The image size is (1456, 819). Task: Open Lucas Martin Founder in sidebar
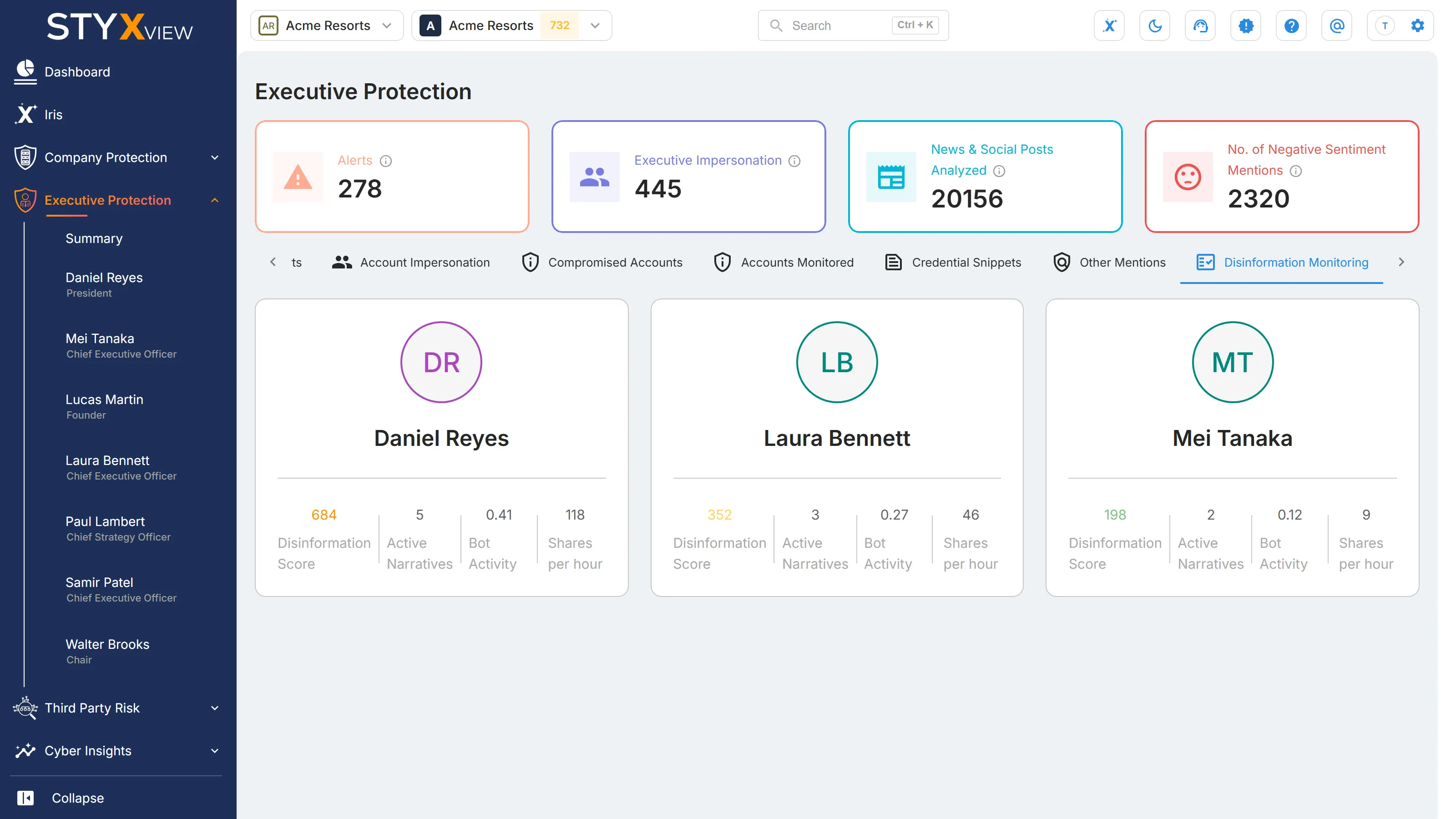[105, 406]
